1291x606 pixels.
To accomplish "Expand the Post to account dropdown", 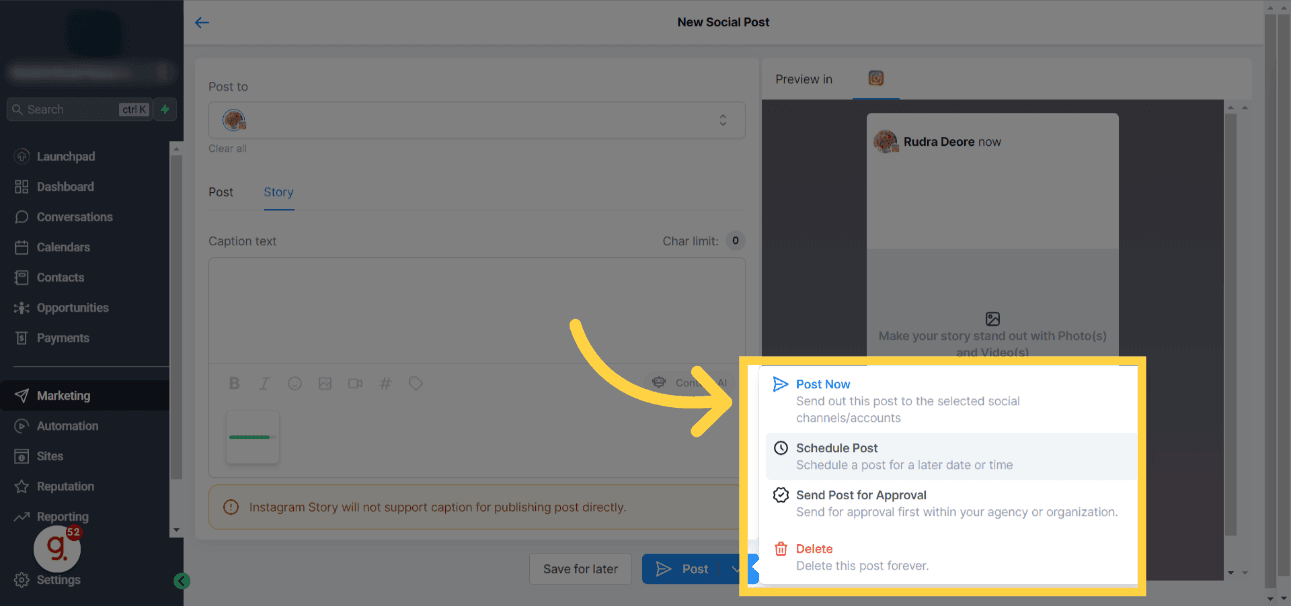I will tap(477, 120).
